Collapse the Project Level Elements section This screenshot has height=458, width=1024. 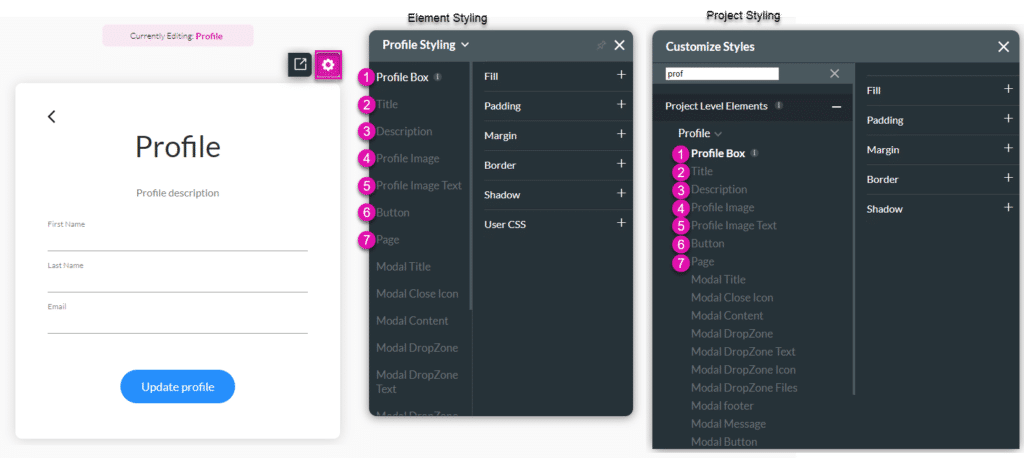[x=836, y=106]
